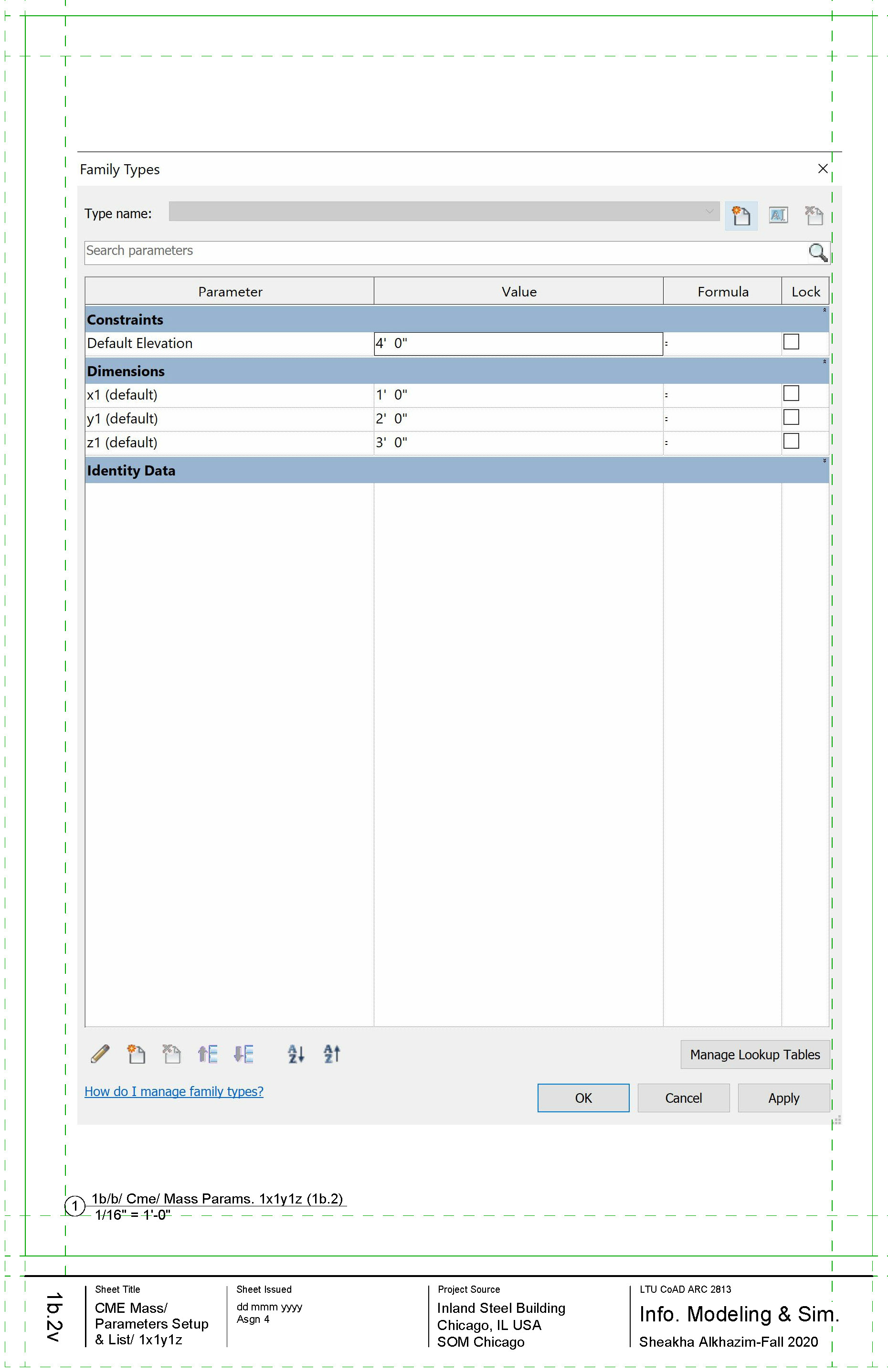Image resolution: width=888 pixels, height=1372 pixels.
Task: Close the Family Types dialog
Action: 823,169
